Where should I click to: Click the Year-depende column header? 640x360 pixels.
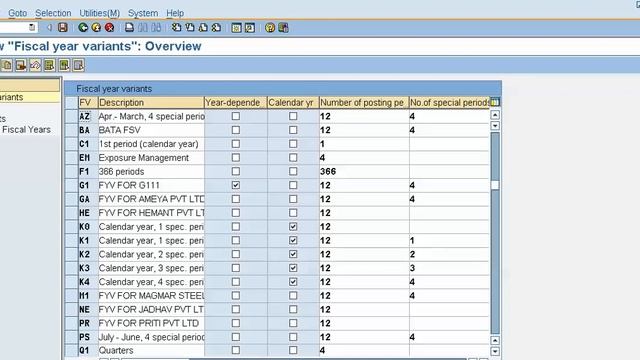(236, 102)
